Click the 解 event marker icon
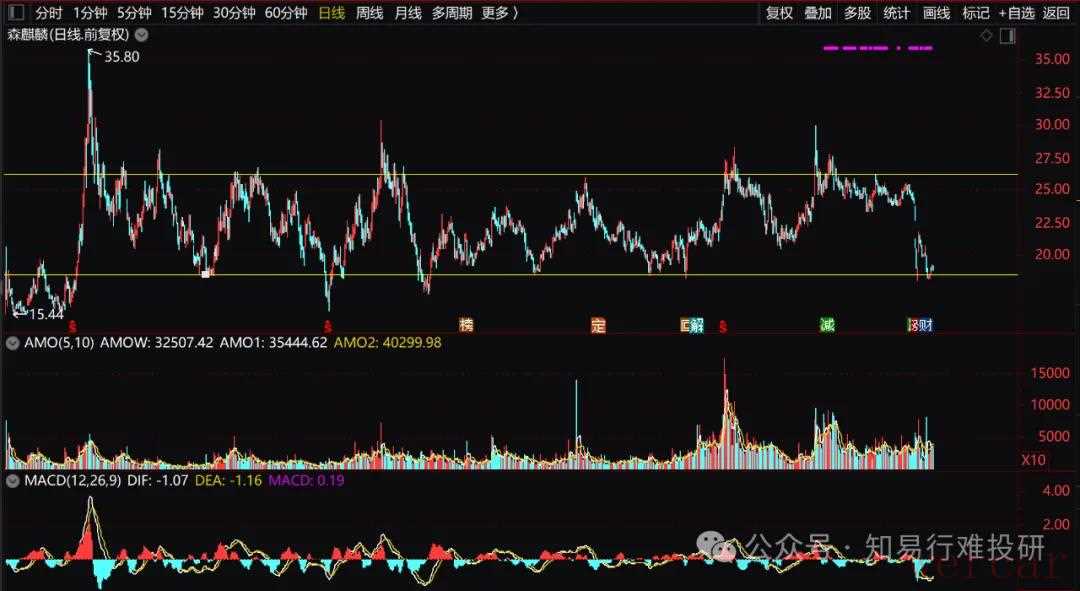This screenshot has width=1080, height=591. point(695,325)
